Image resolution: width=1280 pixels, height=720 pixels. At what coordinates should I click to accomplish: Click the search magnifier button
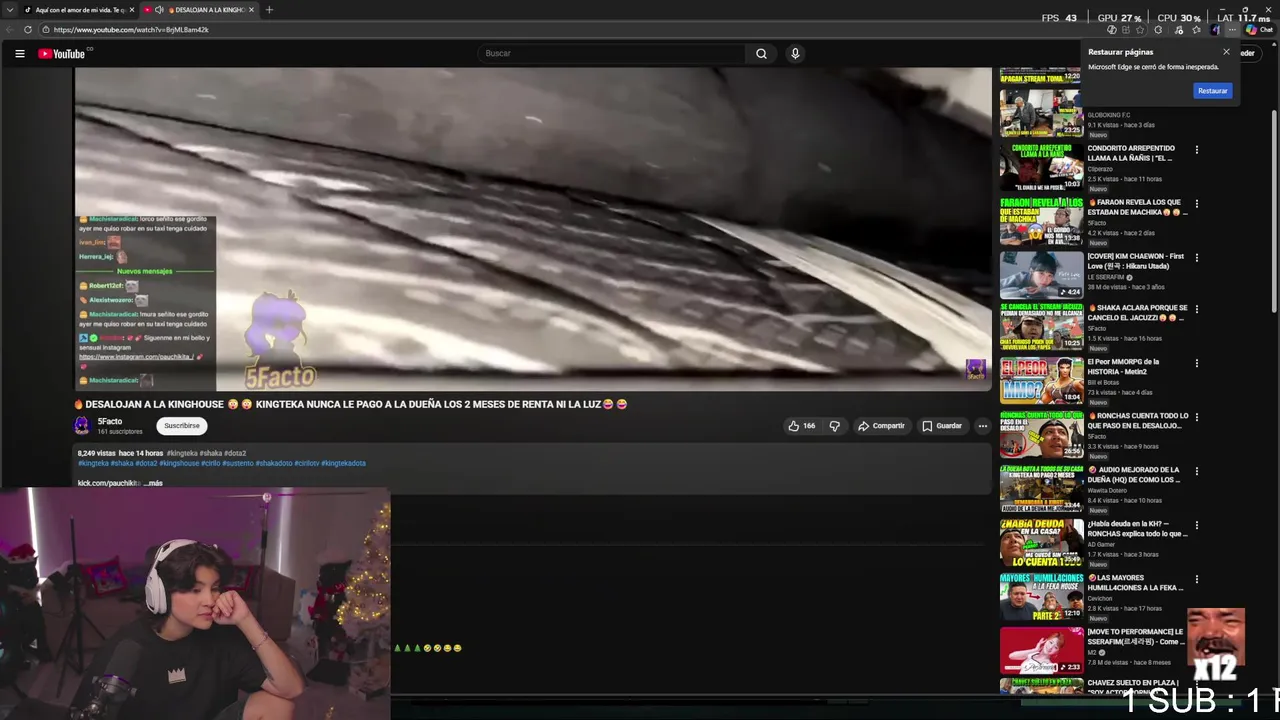(x=761, y=54)
